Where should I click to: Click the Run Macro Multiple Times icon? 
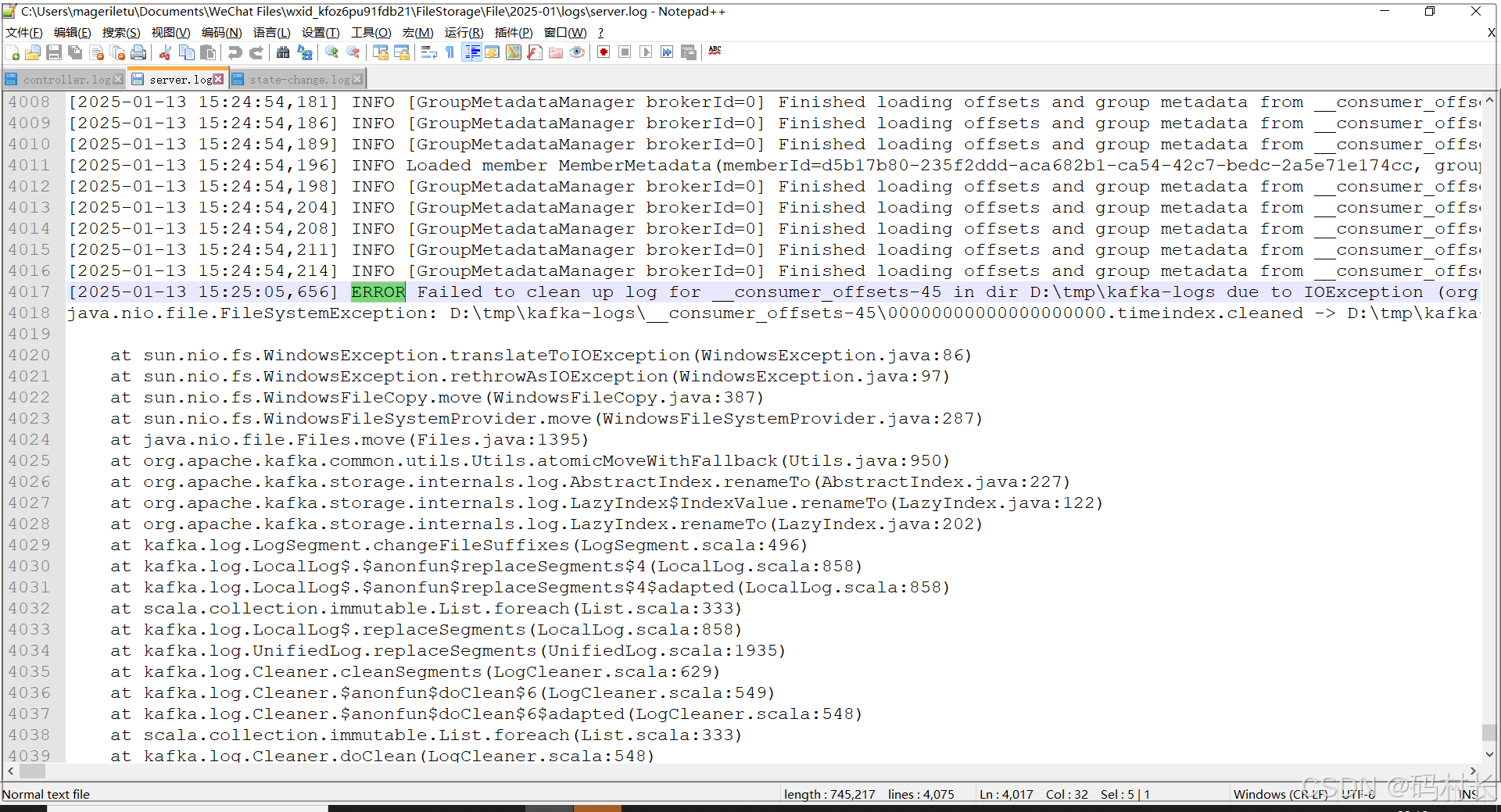(667, 52)
